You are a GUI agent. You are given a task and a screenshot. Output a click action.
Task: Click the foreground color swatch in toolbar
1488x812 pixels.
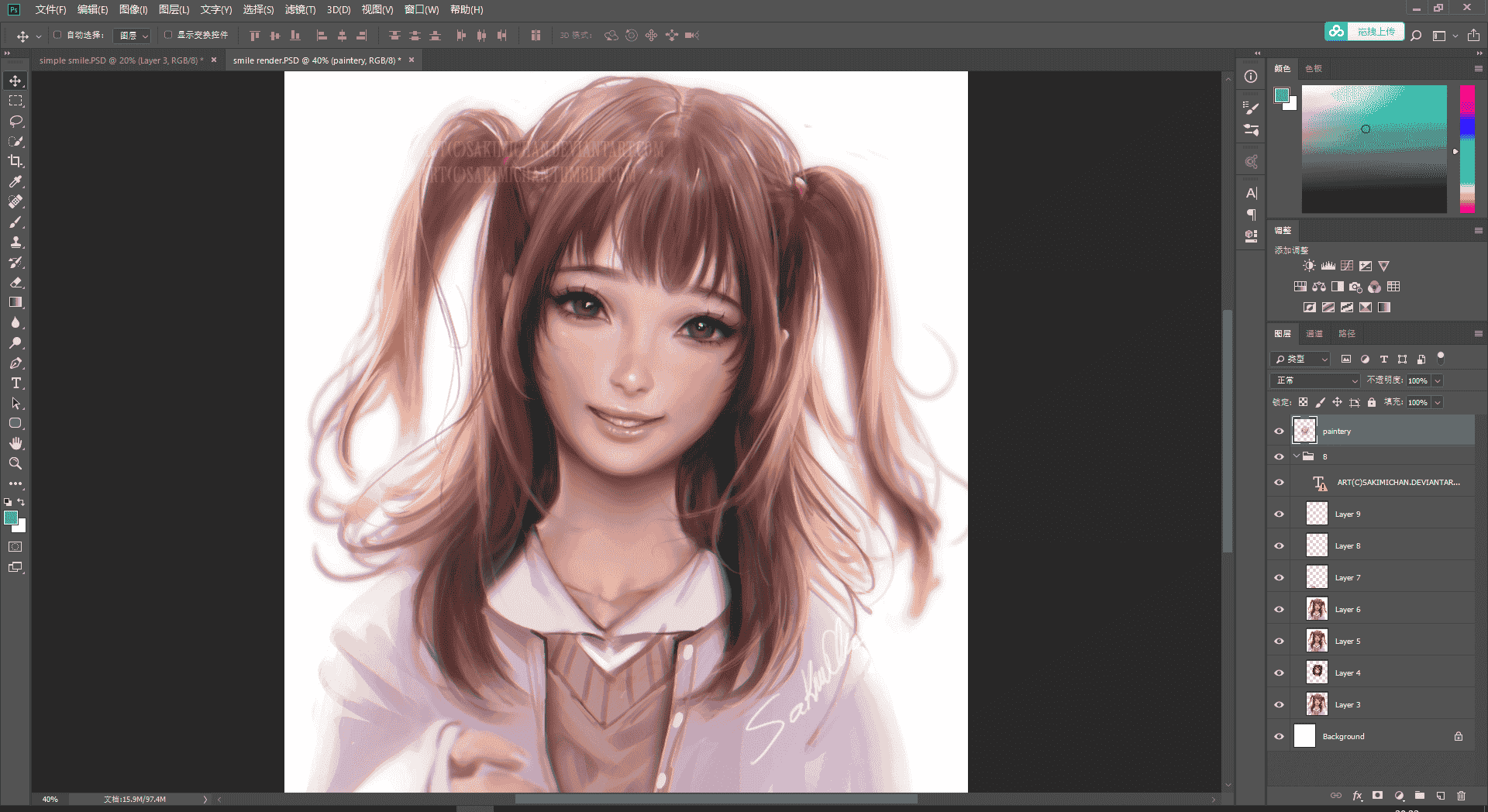point(11,518)
